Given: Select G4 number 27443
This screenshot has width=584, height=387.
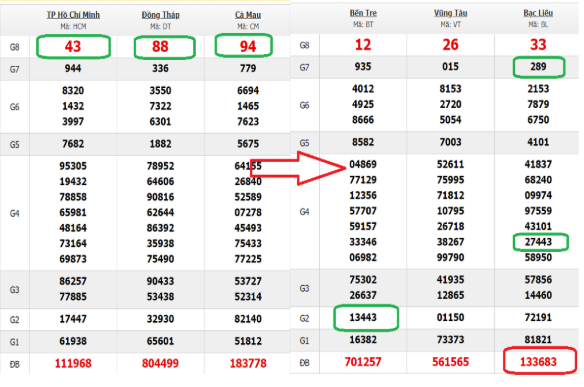Looking at the screenshot, I should click(x=538, y=242).
